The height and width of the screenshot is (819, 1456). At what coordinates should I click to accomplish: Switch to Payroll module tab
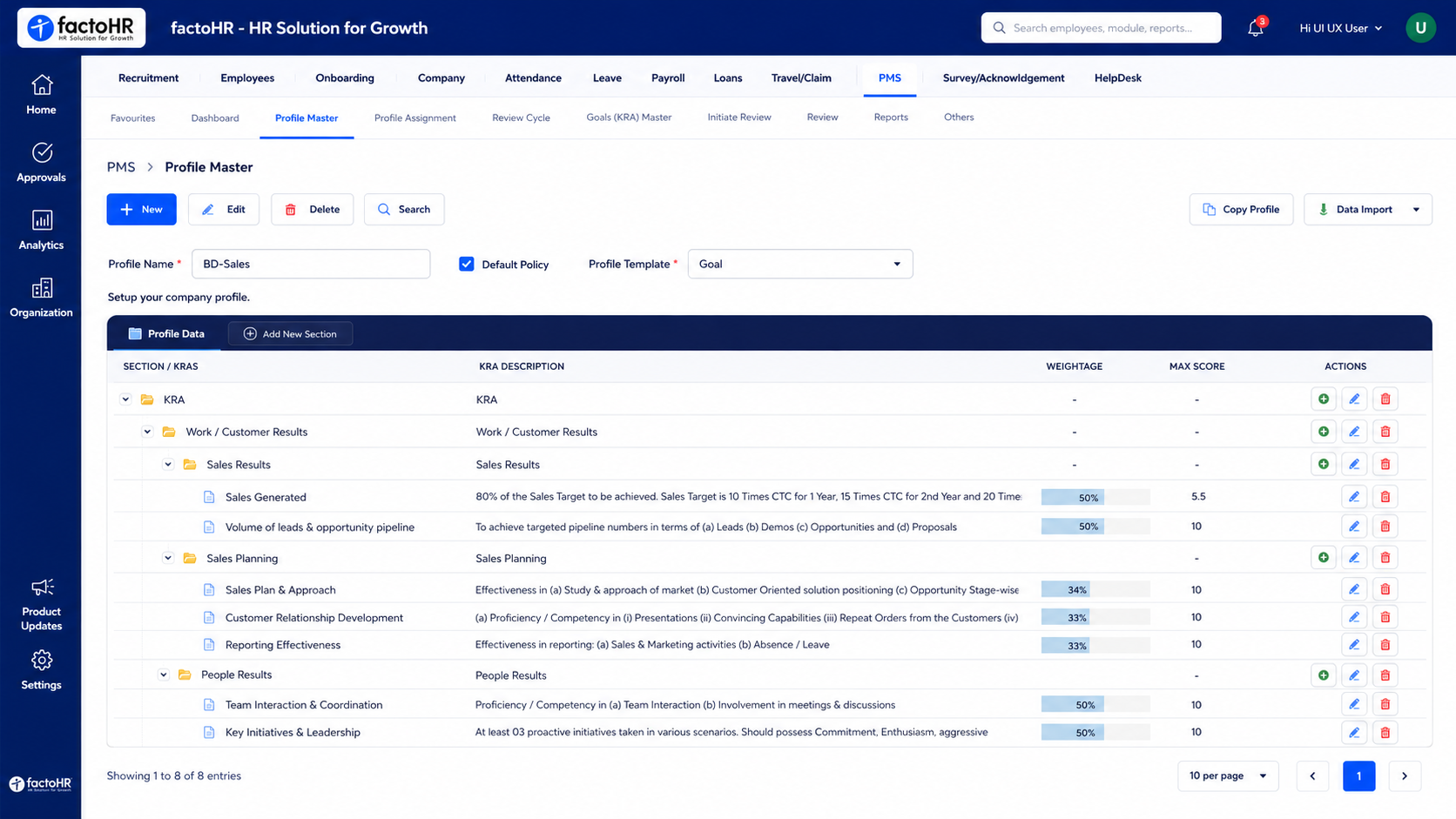point(668,77)
